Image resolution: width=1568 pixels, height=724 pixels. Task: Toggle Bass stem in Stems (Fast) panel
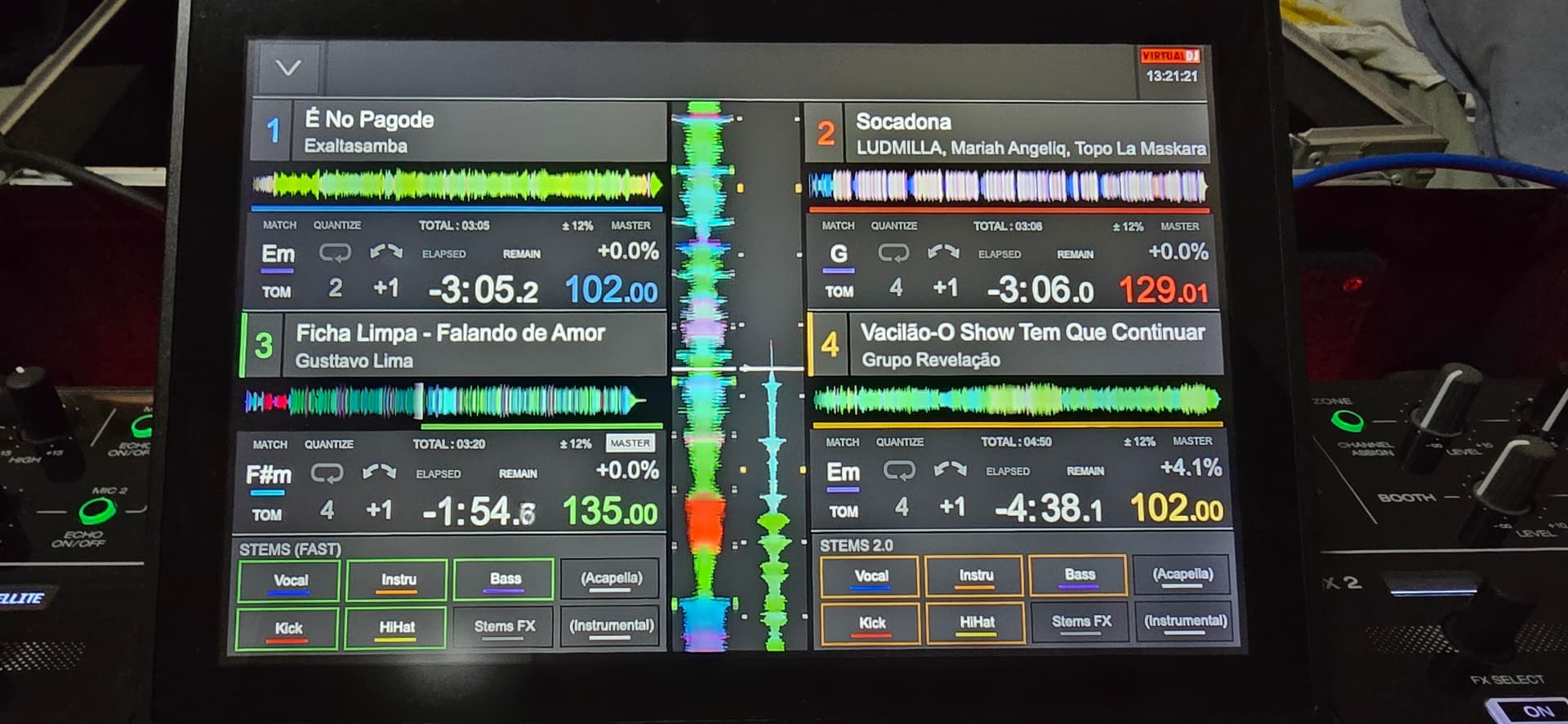pyautogui.click(x=505, y=580)
